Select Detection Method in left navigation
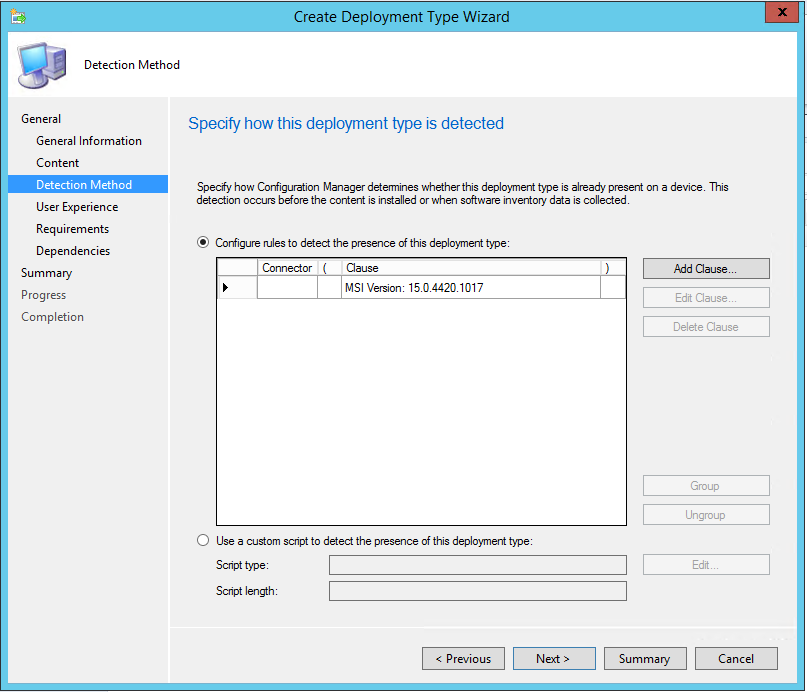 [x=84, y=185]
